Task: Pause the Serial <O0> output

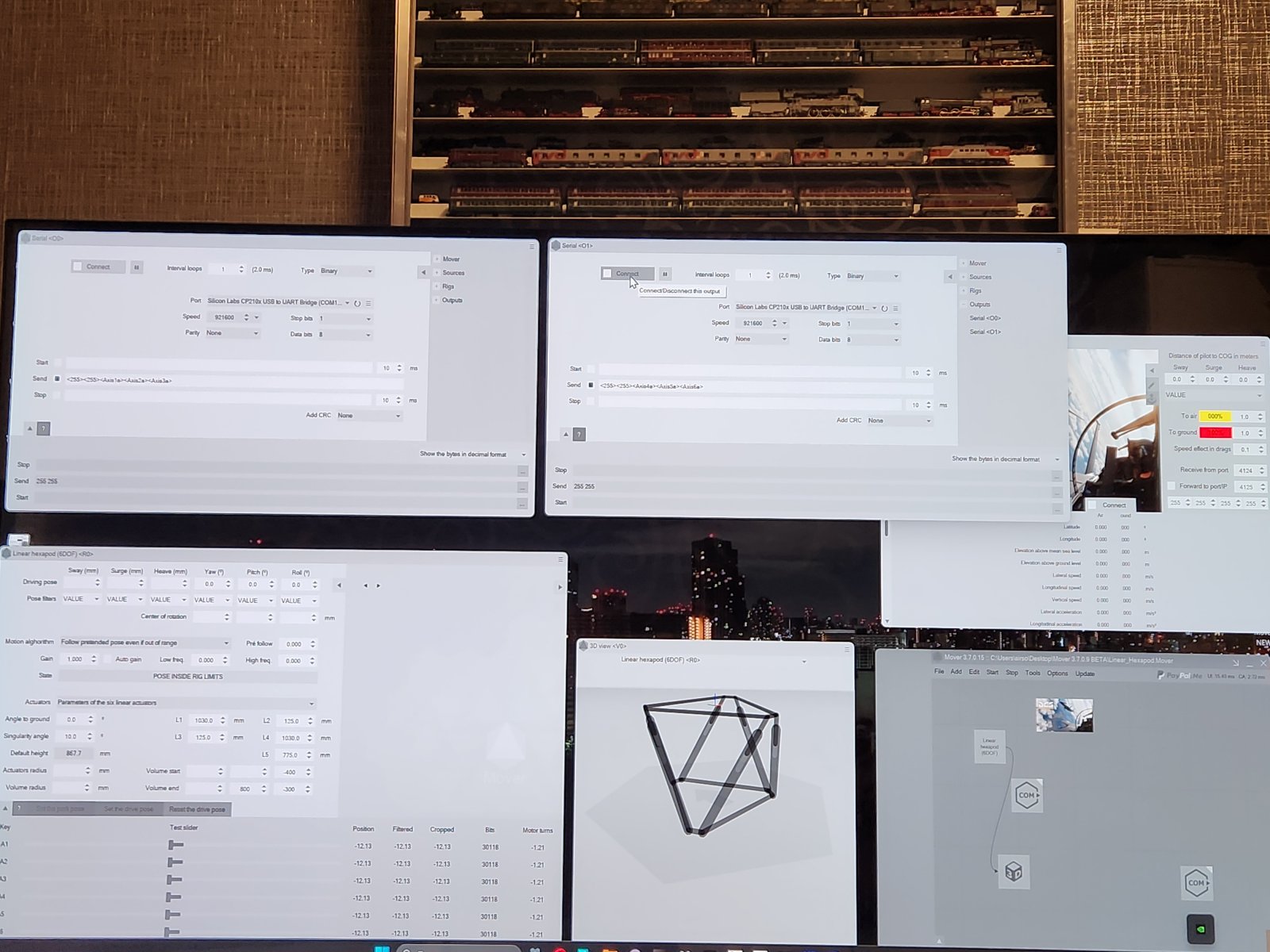Action: point(137,267)
